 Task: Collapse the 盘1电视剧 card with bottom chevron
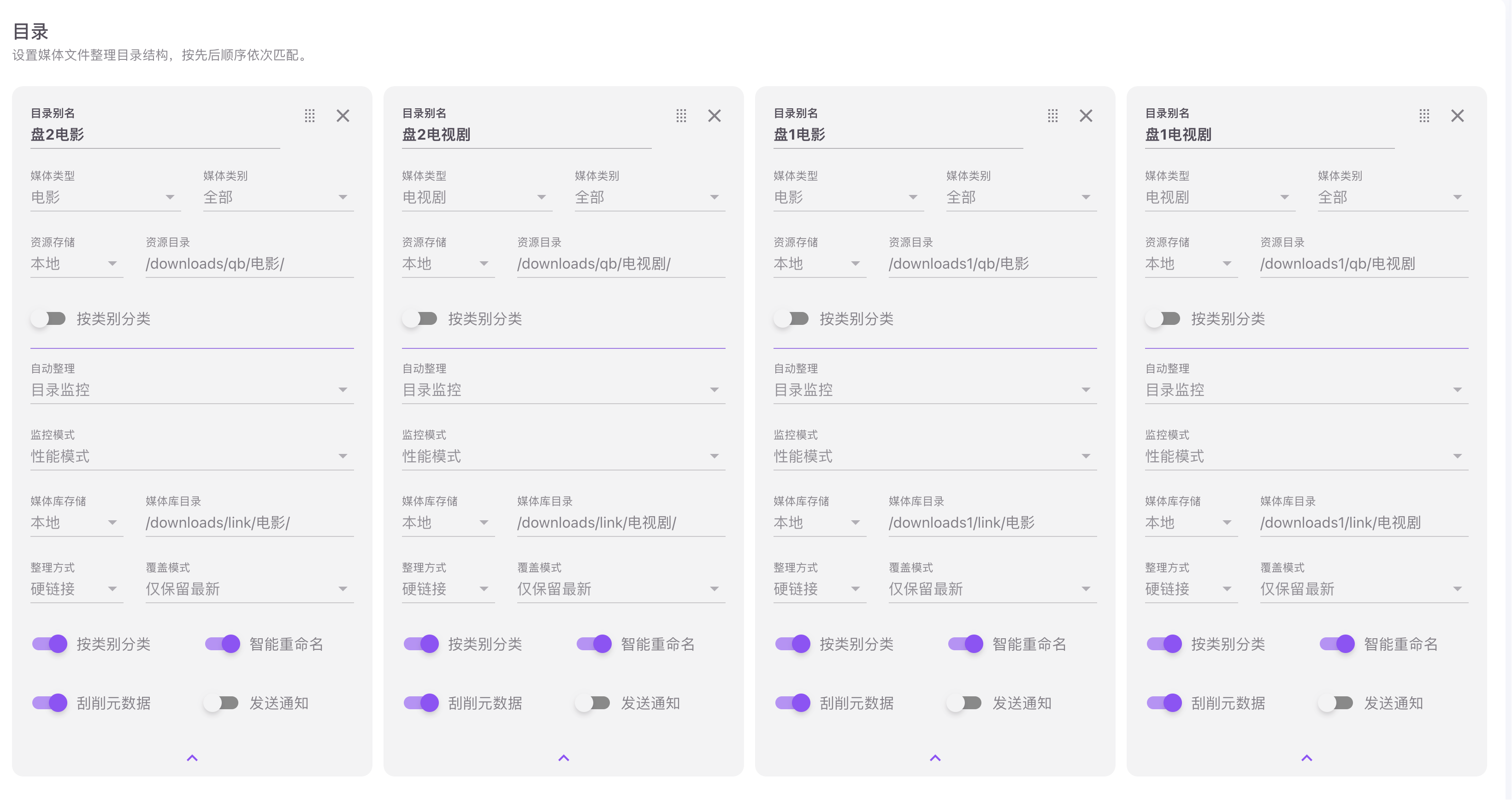pyautogui.click(x=1306, y=758)
